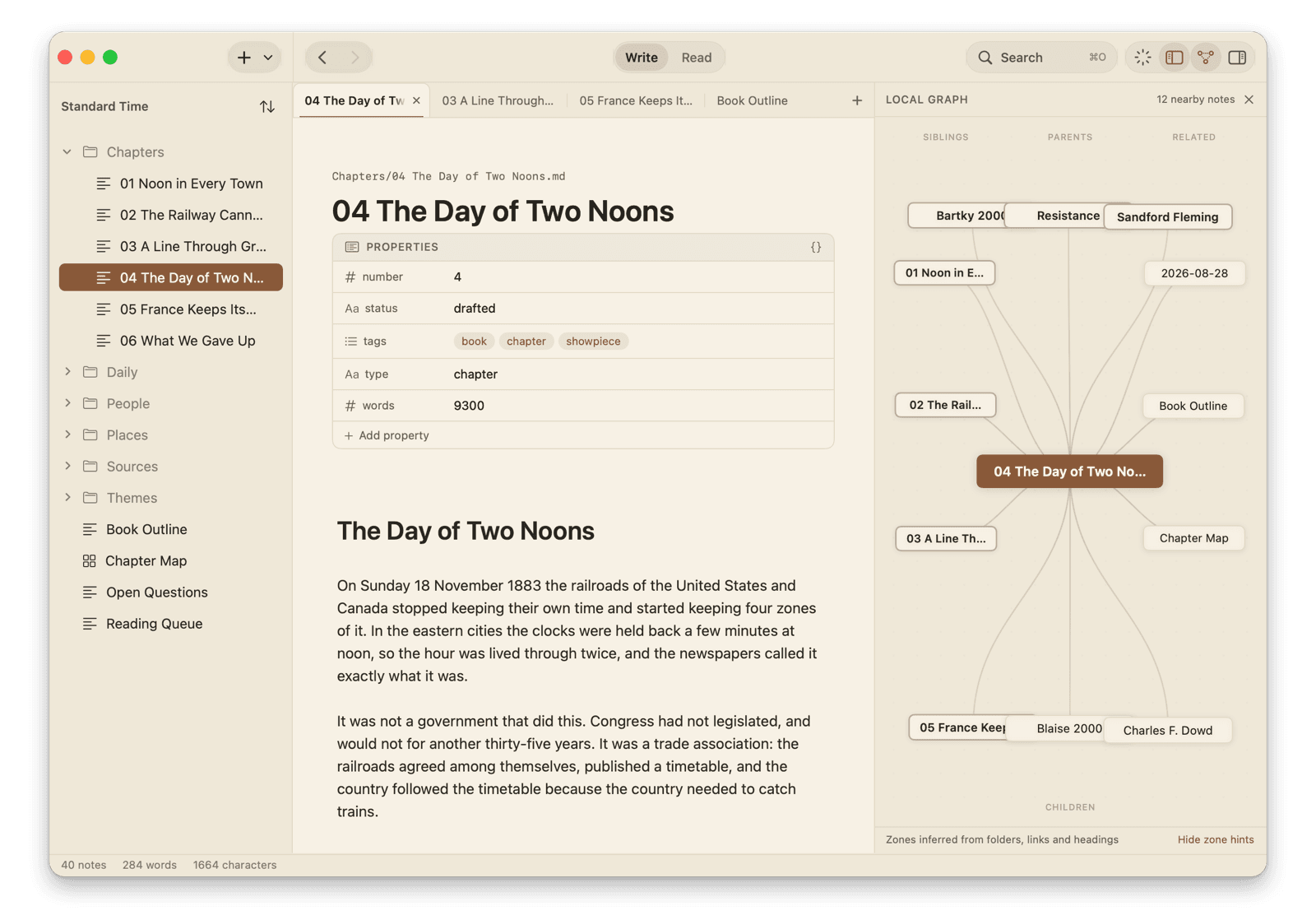The image size is (1316, 920).
Task: Toggle the left sidebar panel icon
Action: point(1174,58)
